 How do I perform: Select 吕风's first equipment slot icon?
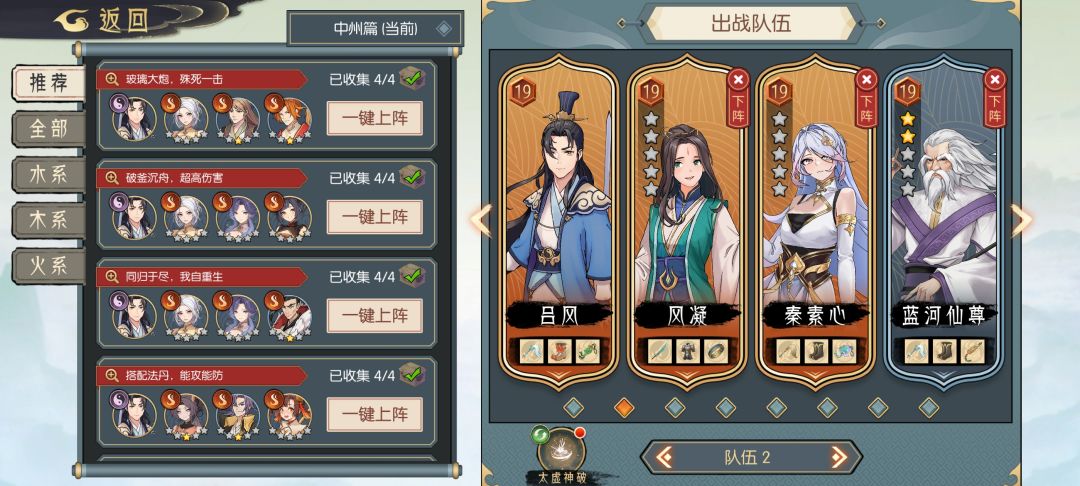point(531,351)
